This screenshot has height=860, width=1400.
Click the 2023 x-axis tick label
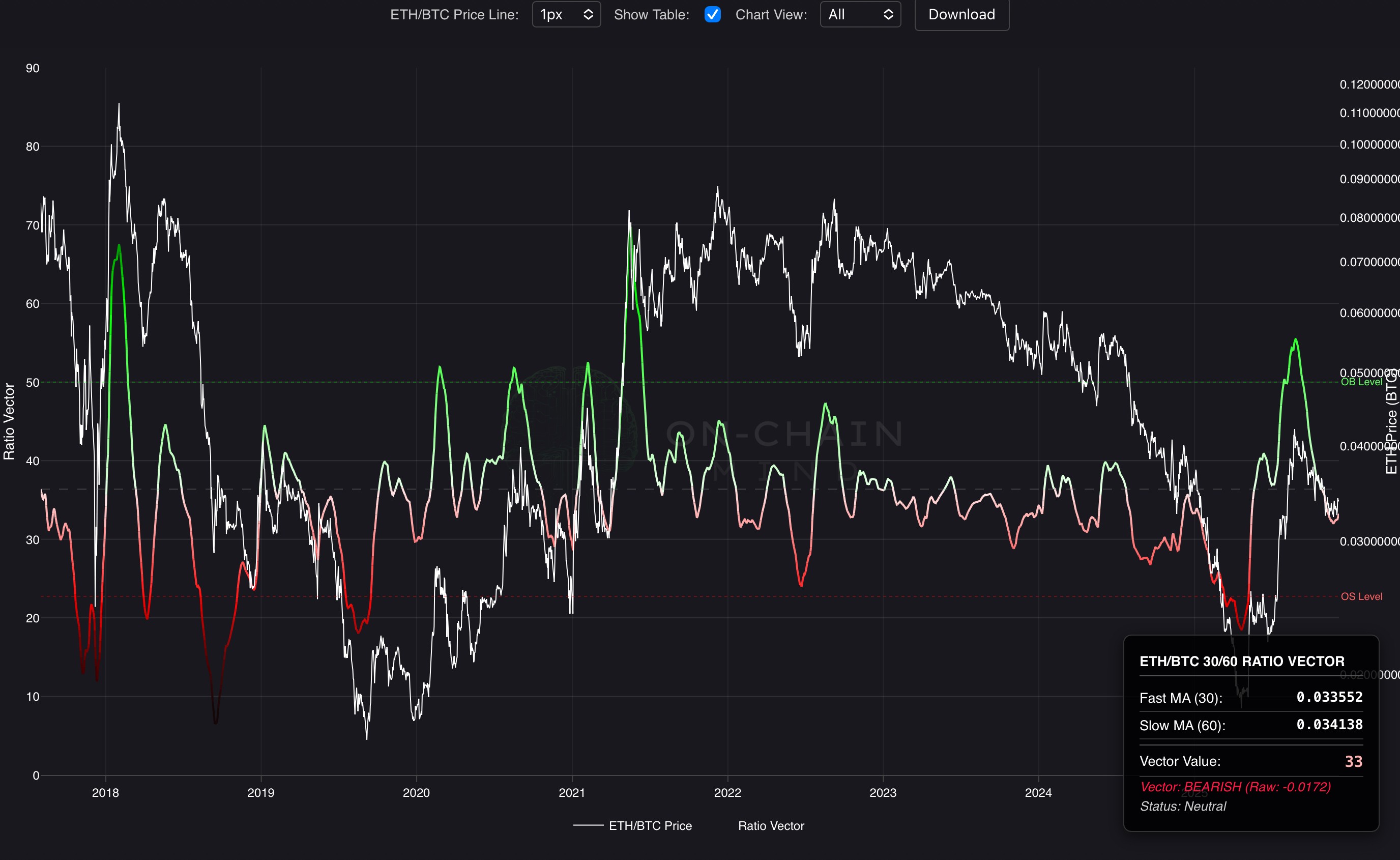pyautogui.click(x=883, y=792)
